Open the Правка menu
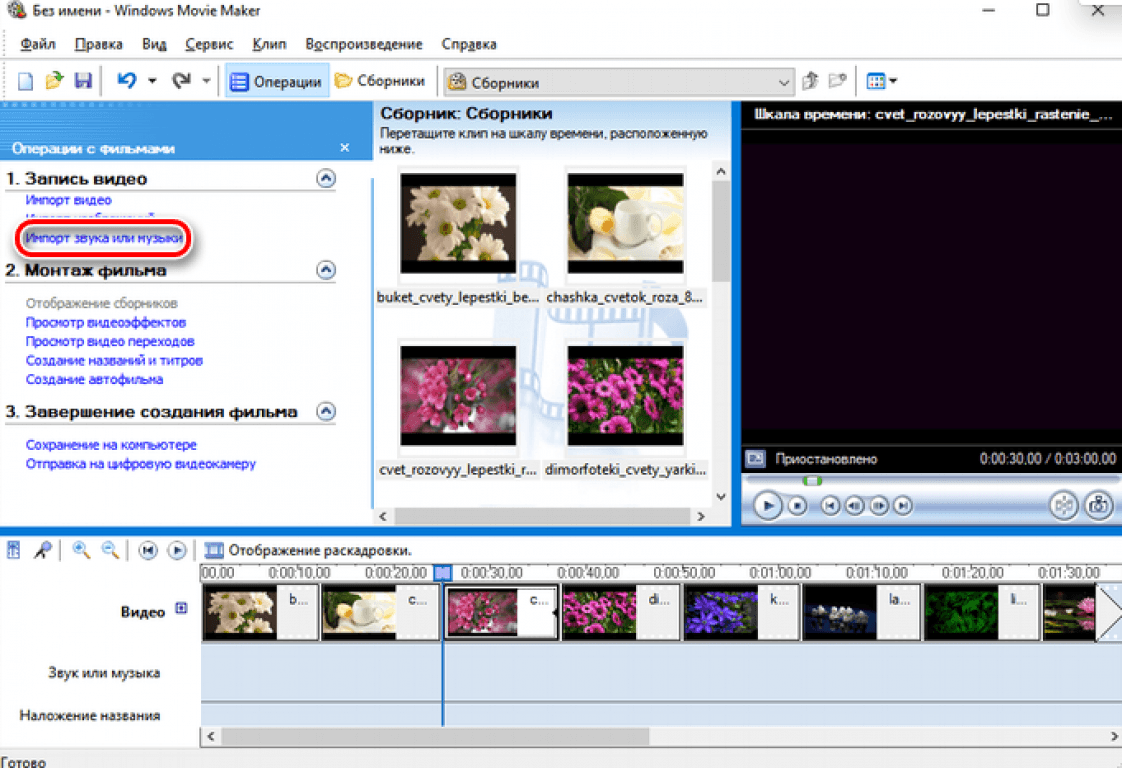This screenshot has height=768, width=1122. pyautogui.click(x=99, y=44)
